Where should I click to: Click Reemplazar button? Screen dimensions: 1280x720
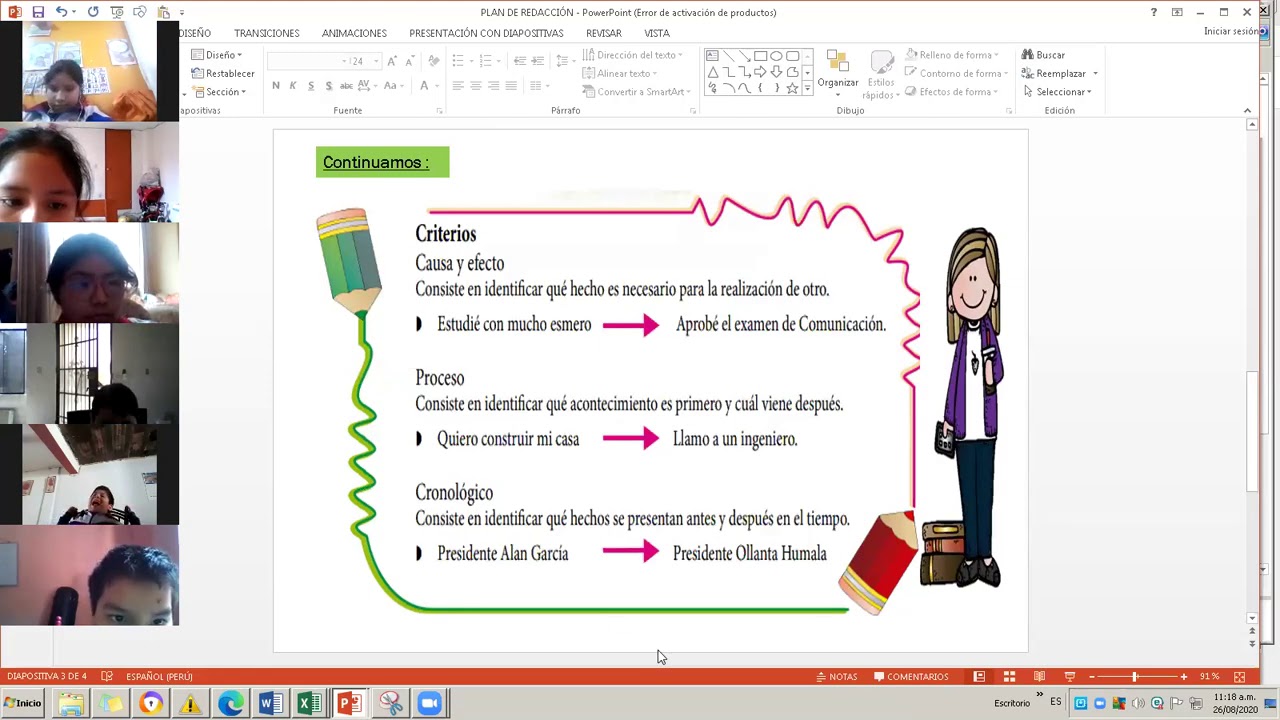coord(1059,73)
